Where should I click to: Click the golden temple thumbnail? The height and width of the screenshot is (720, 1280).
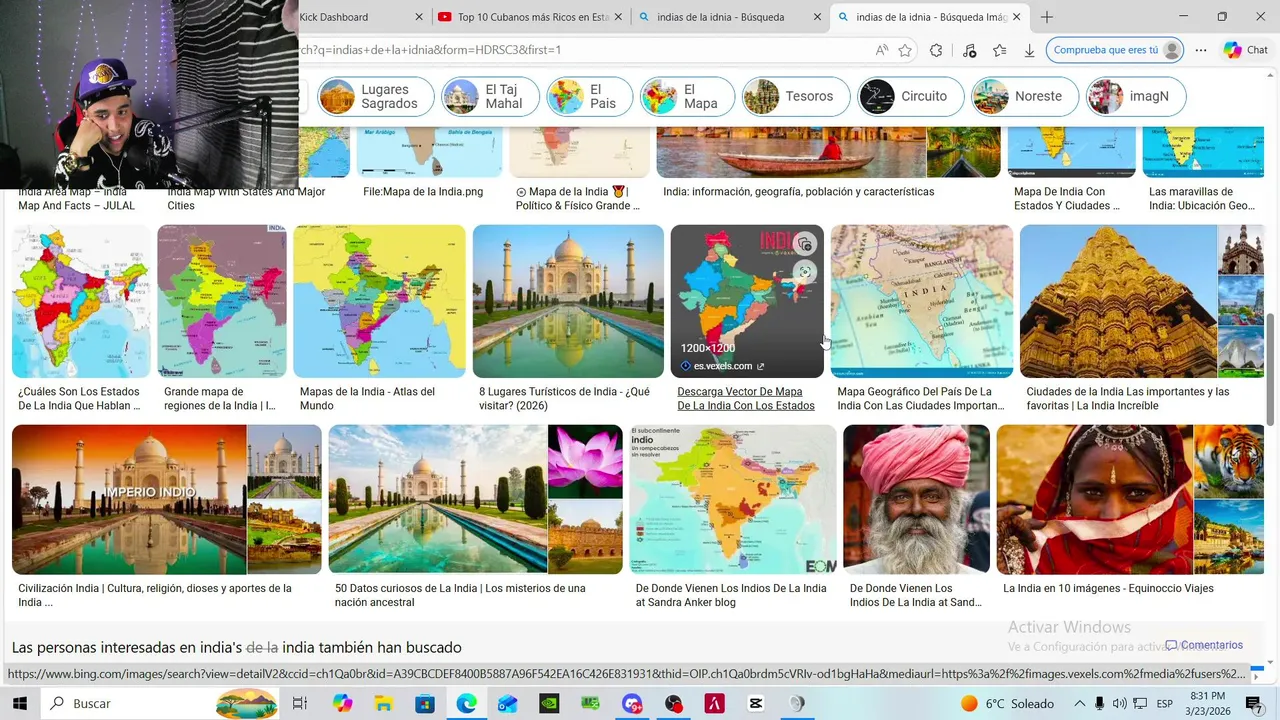(x=1118, y=301)
